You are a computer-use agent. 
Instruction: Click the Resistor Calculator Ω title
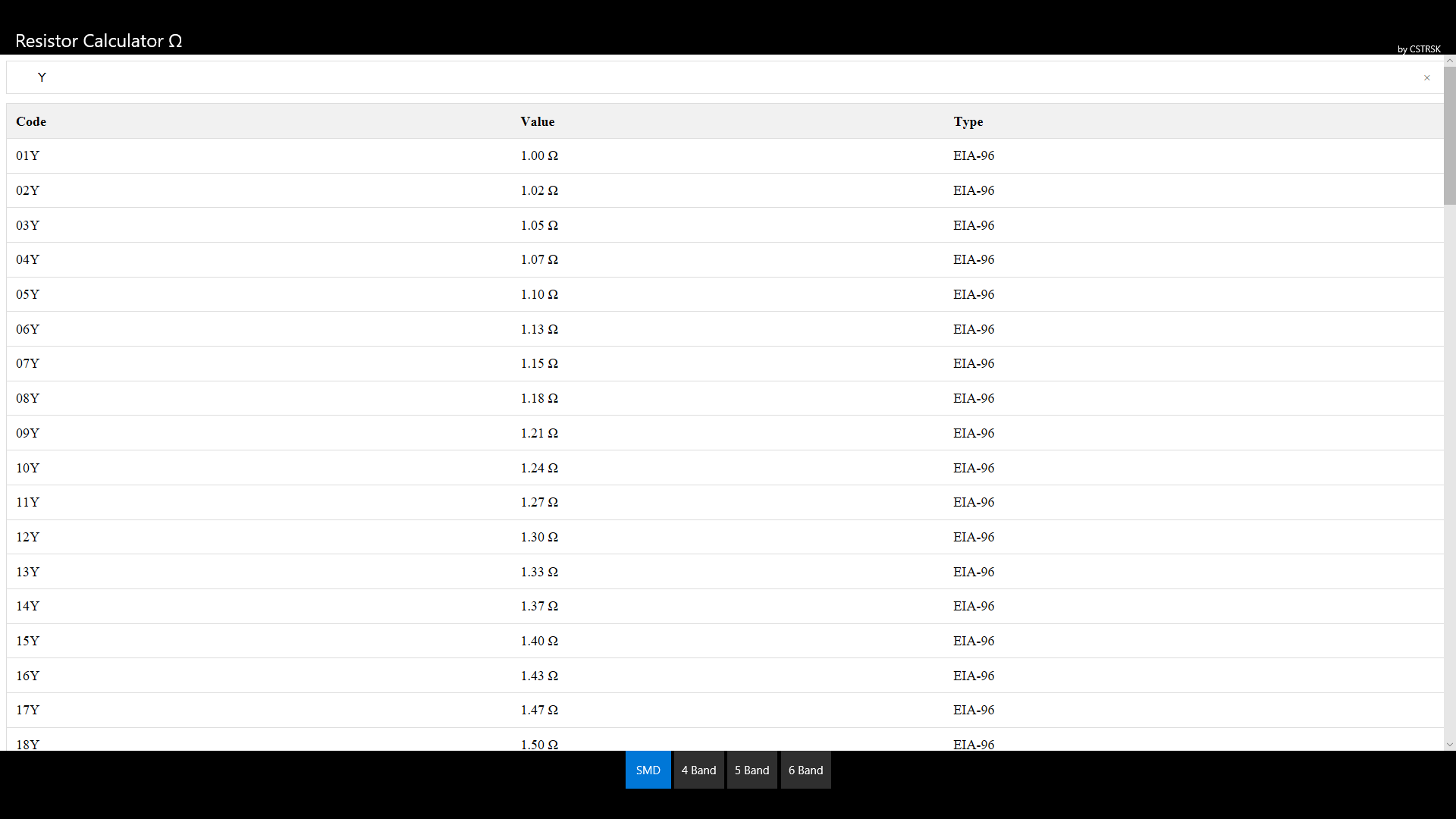(99, 41)
